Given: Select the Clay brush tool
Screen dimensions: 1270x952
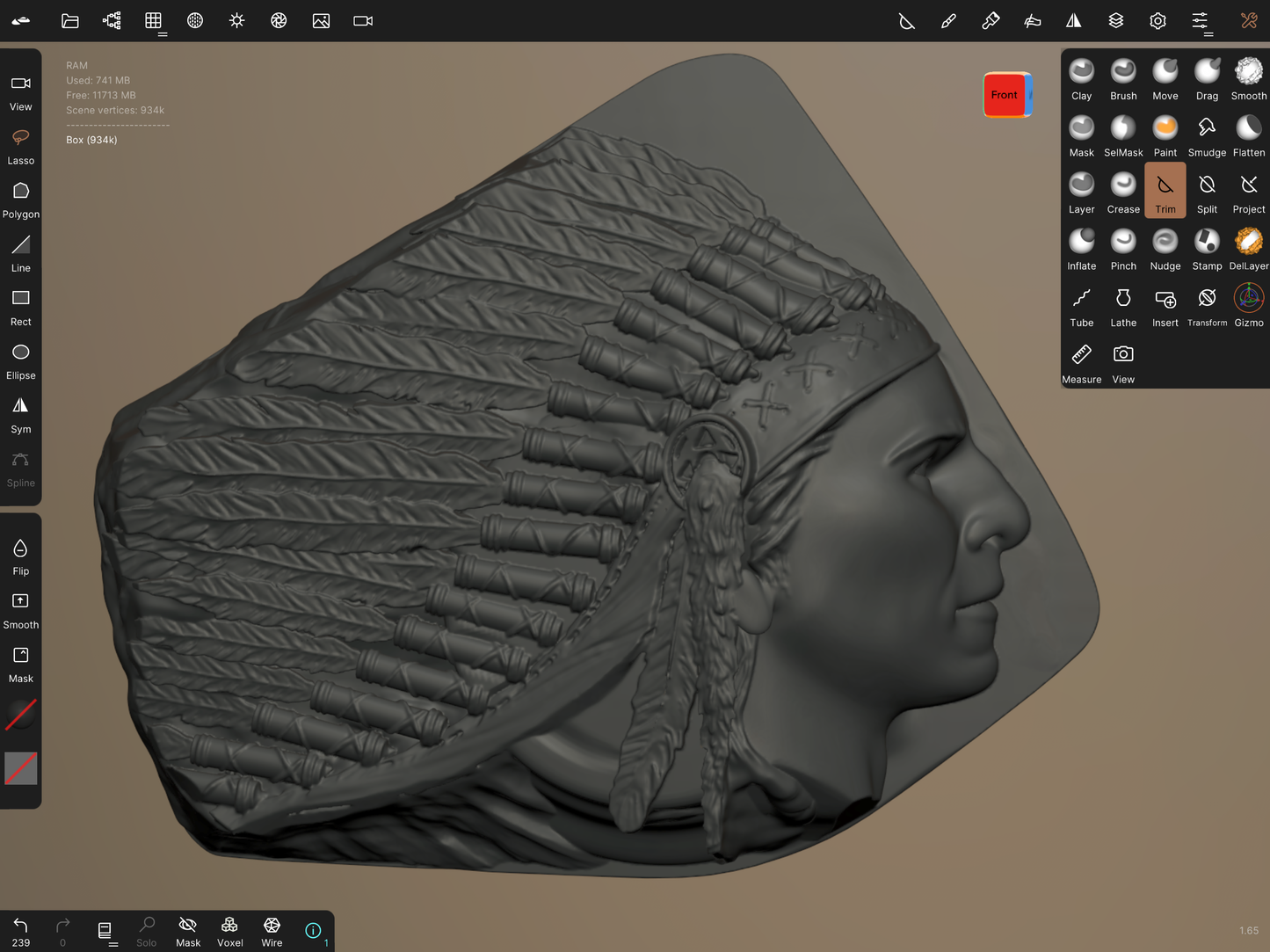Looking at the screenshot, I should [1081, 79].
